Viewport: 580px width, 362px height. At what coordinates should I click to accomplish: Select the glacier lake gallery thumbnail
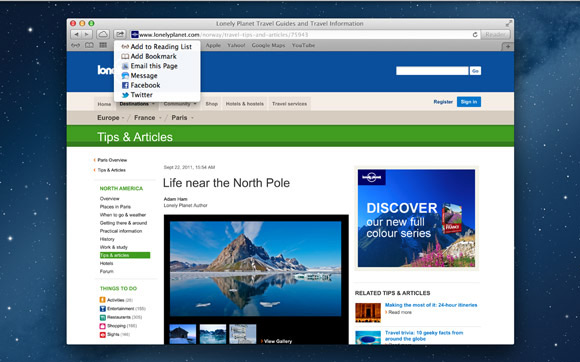coord(213,334)
